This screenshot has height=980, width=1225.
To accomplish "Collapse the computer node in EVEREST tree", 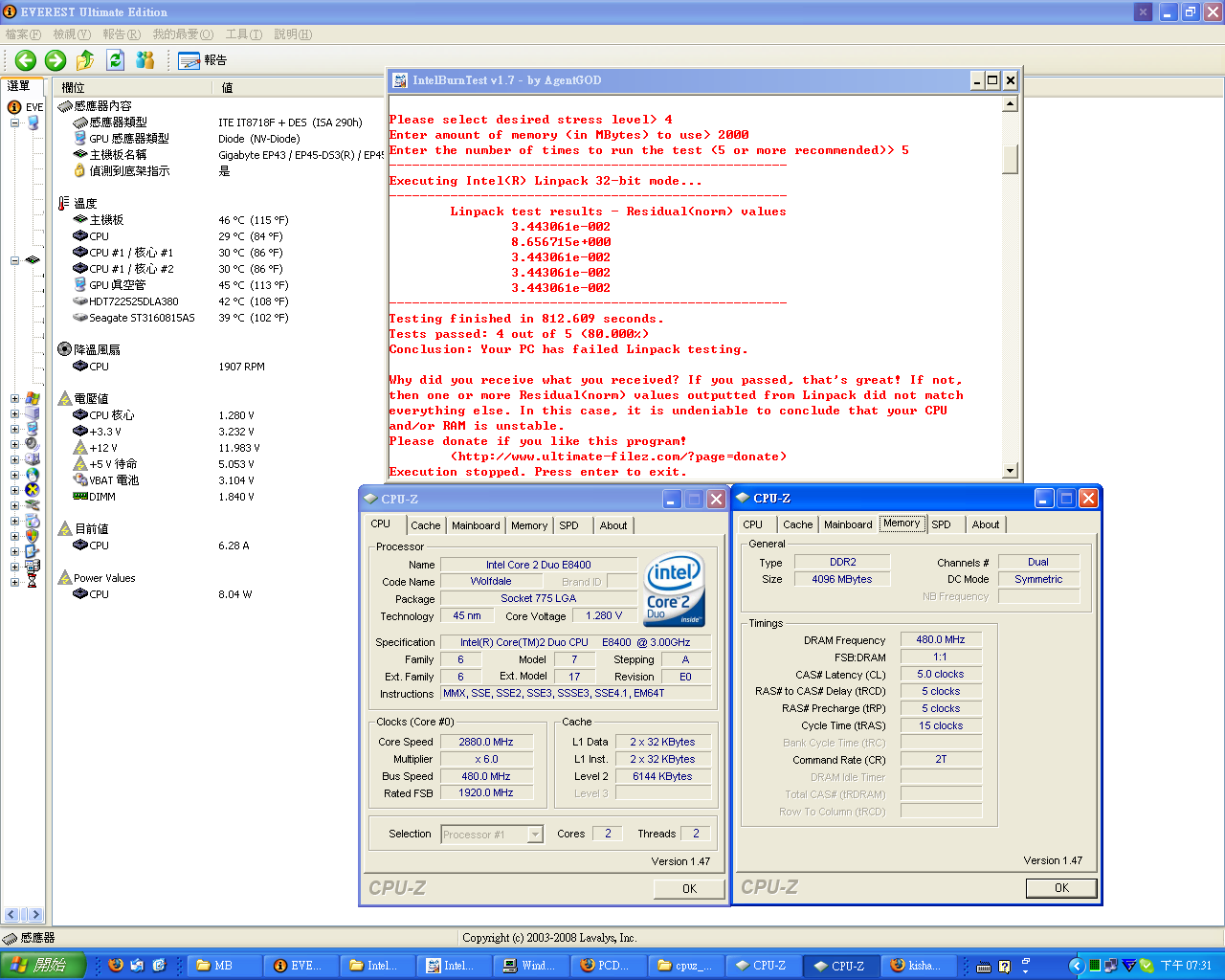I will (x=14, y=122).
